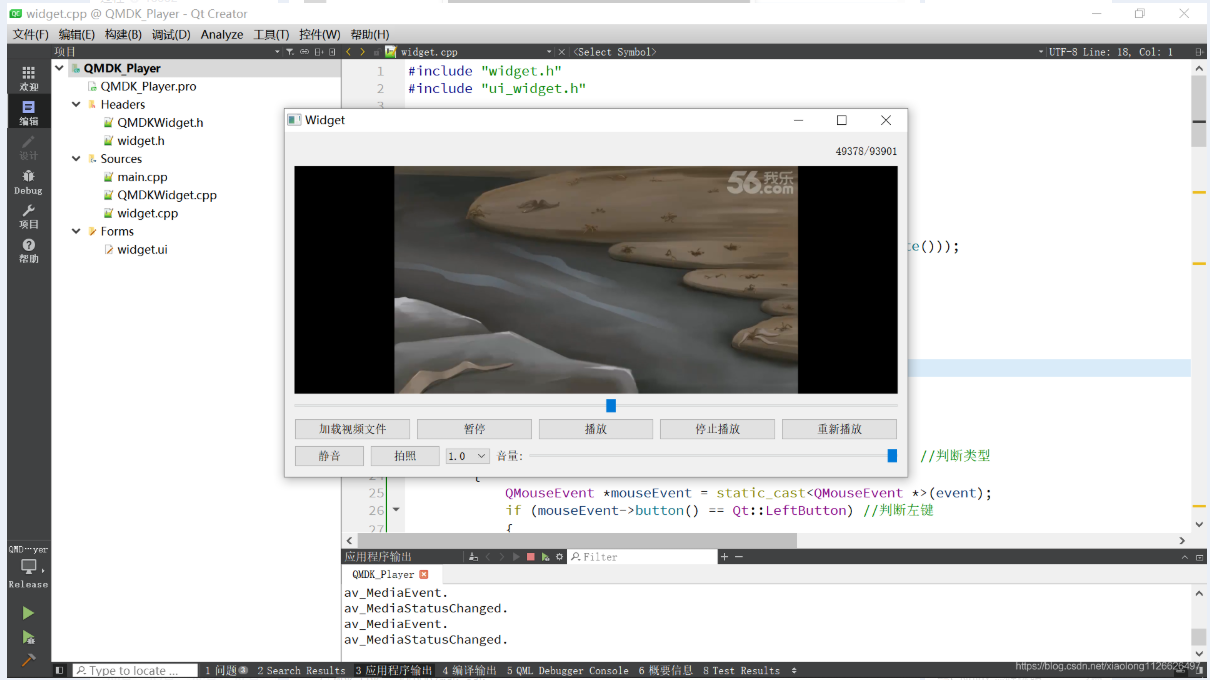
Task: Switch to the 编译输出 output tab
Action: (x=470, y=670)
